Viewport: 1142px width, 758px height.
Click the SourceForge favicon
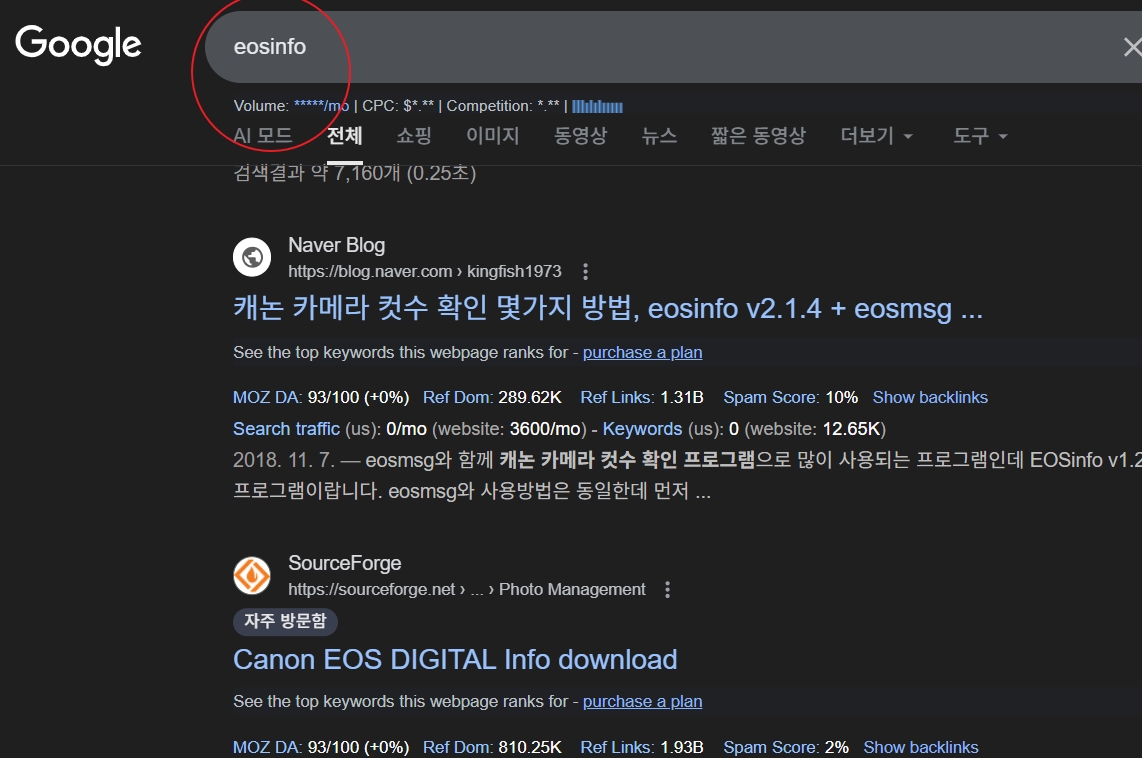point(252,575)
